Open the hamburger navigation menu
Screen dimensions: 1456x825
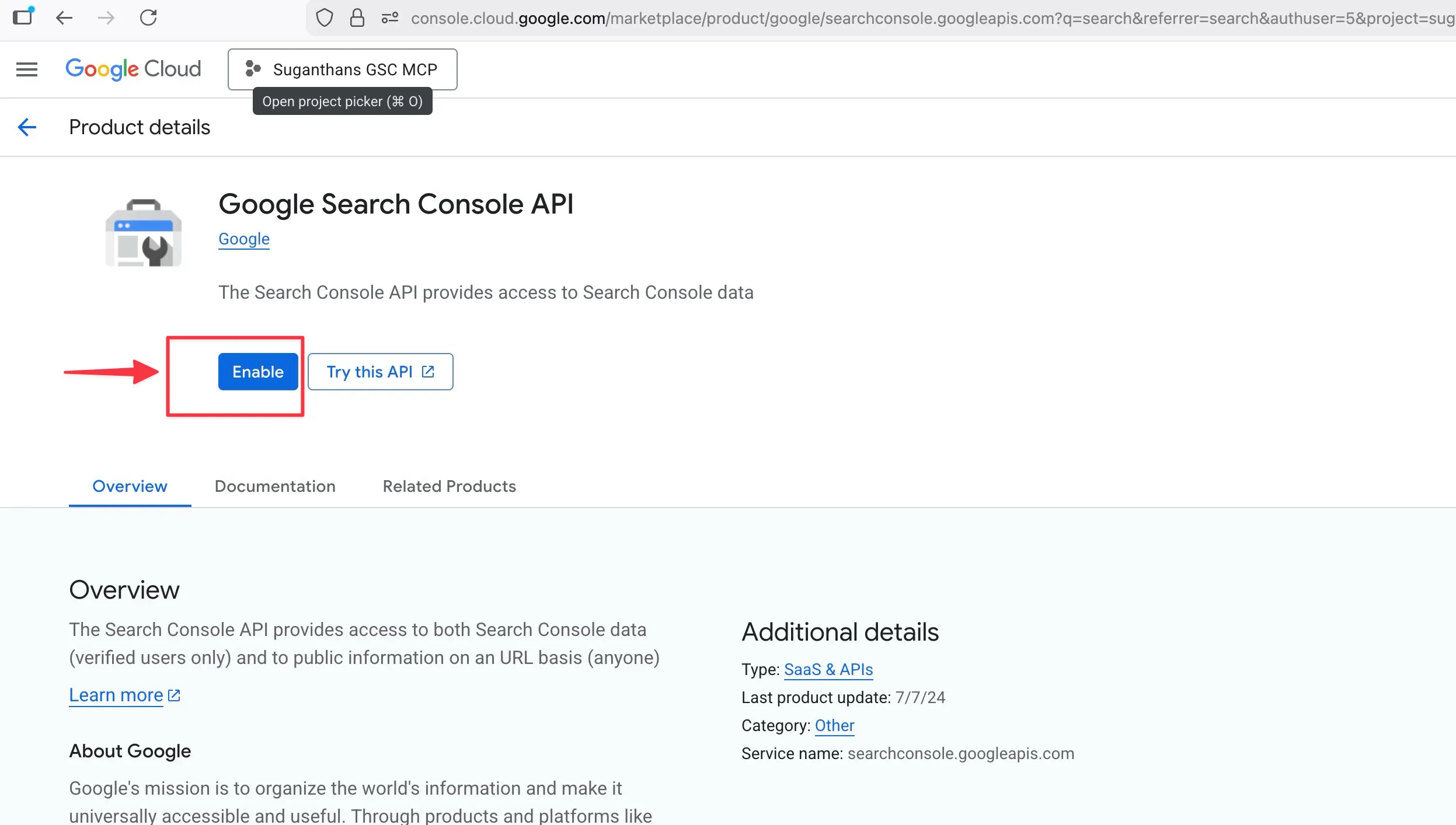(x=27, y=69)
